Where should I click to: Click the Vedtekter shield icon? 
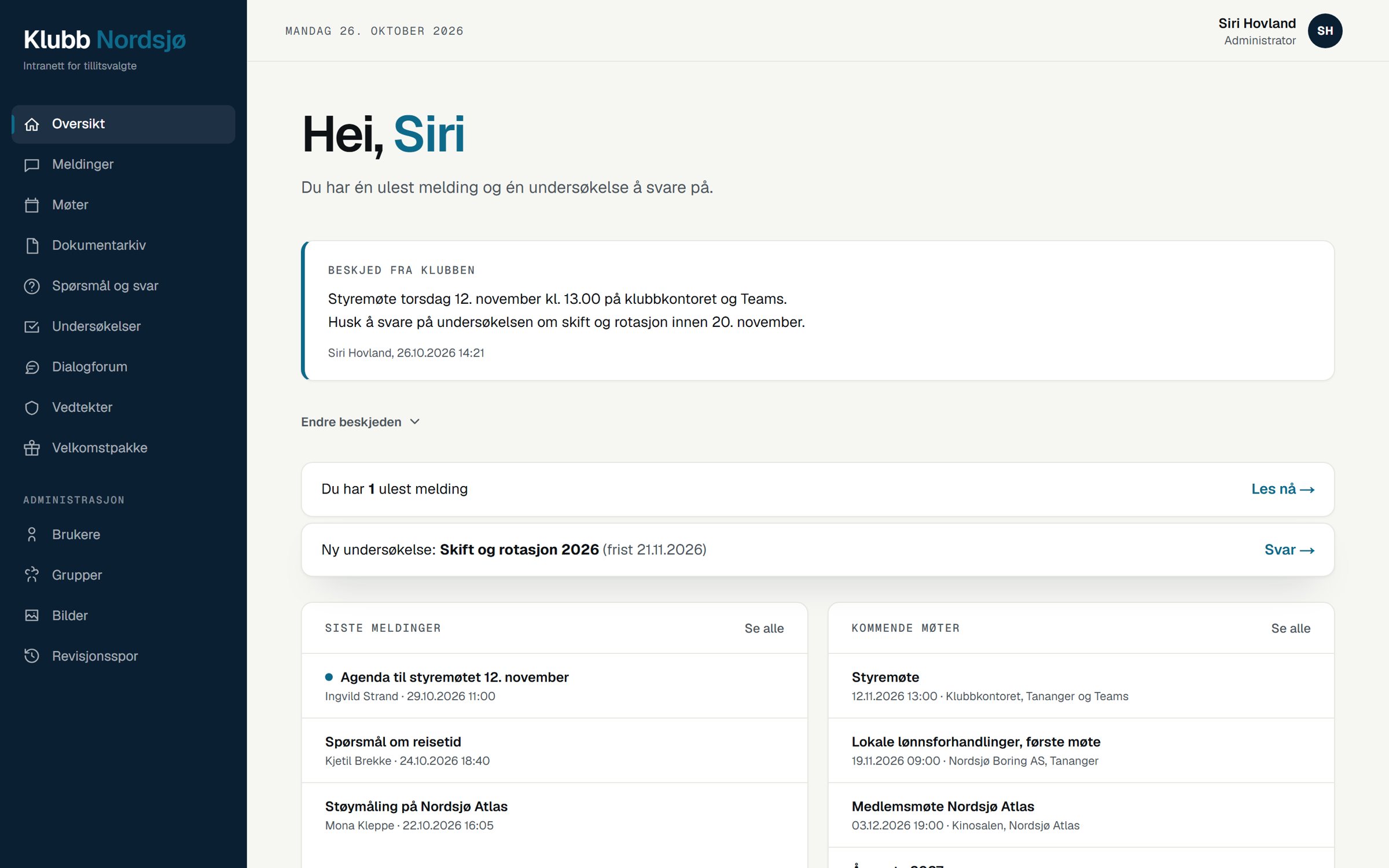point(32,408)
